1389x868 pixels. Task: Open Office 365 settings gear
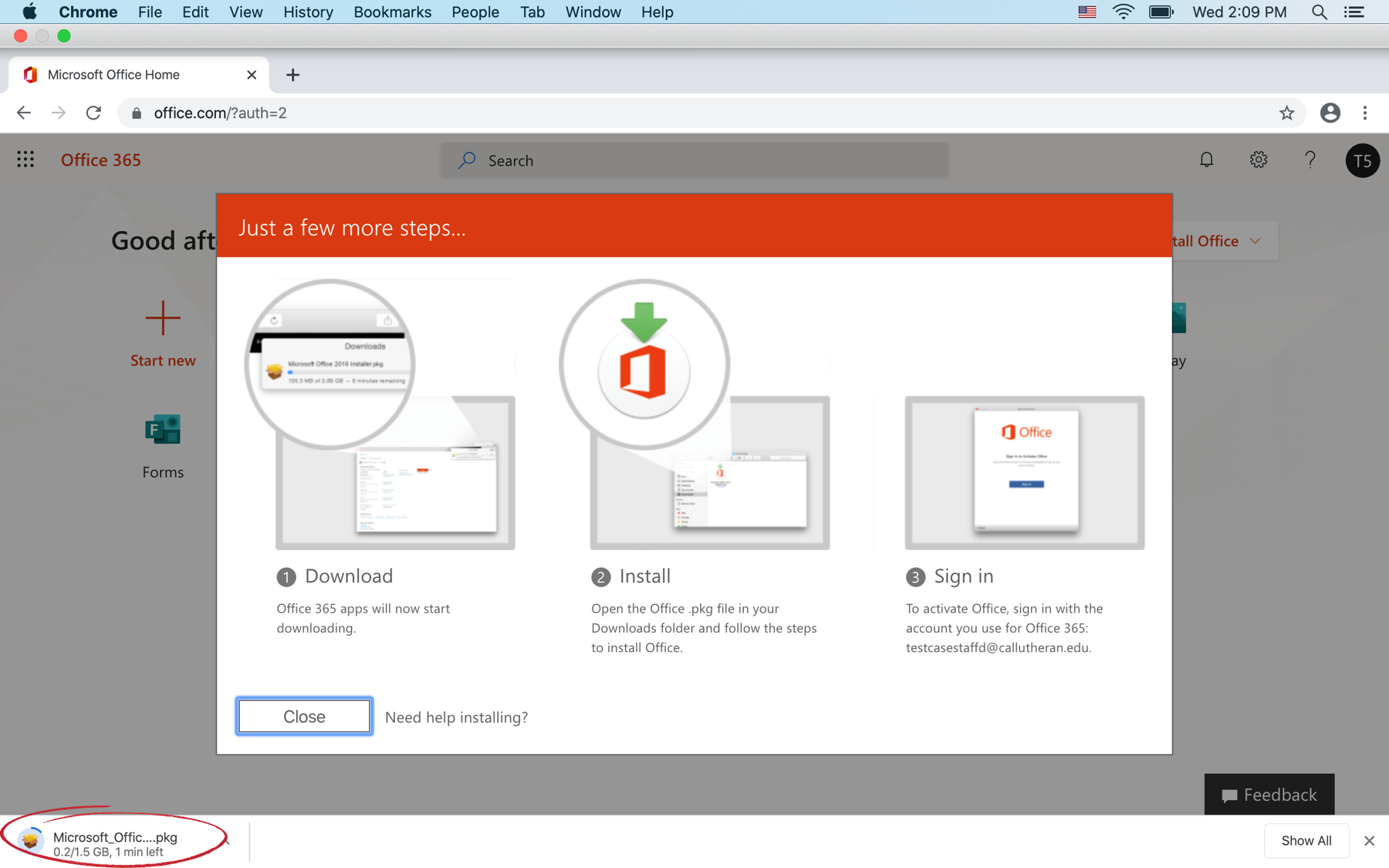[1259, 160]
